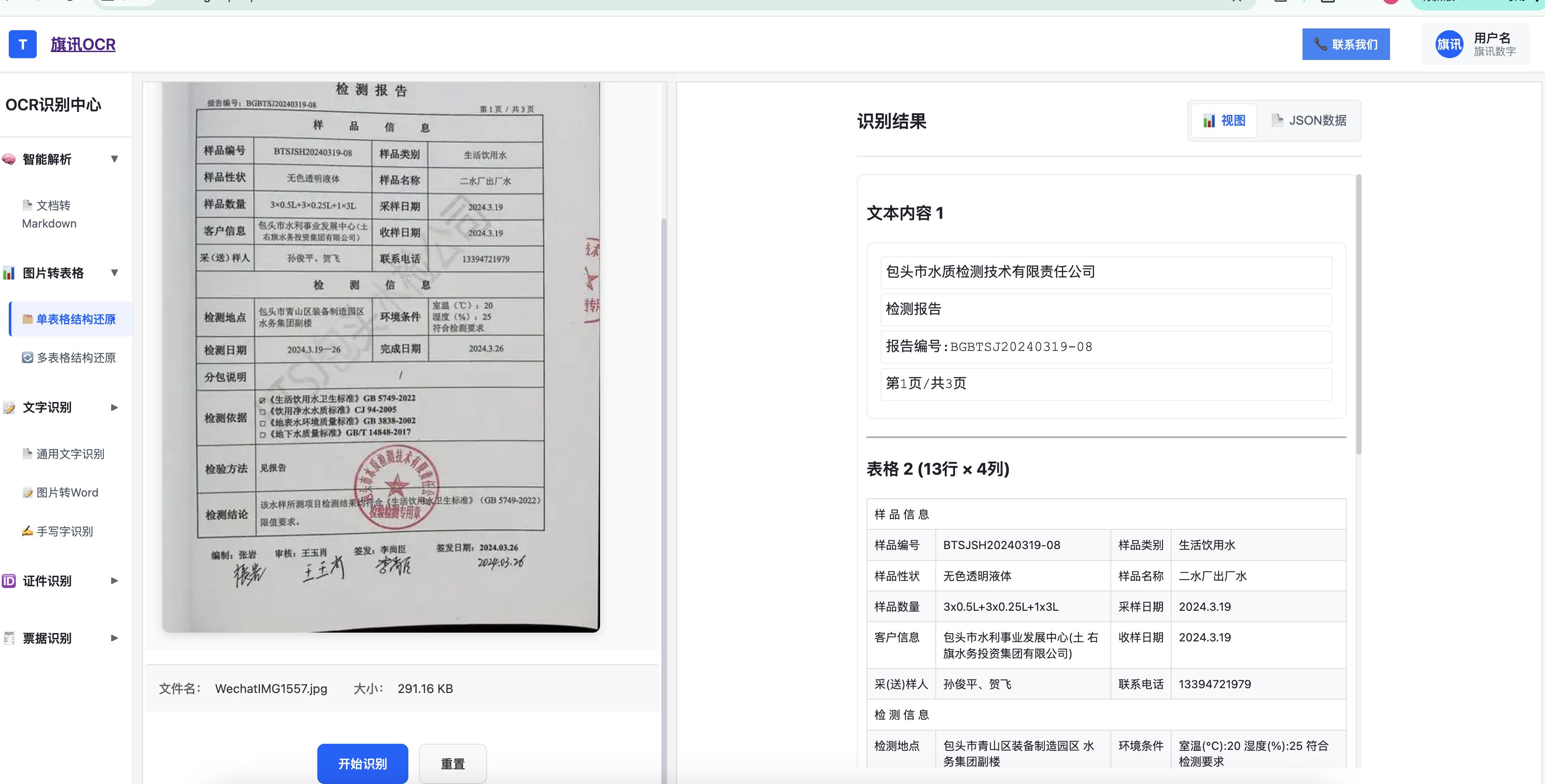Image resolution: width=1545 pixels, height=784 pixels.
Task: Expand the 证件识别 section arrow
Action: tap(115, 581)
